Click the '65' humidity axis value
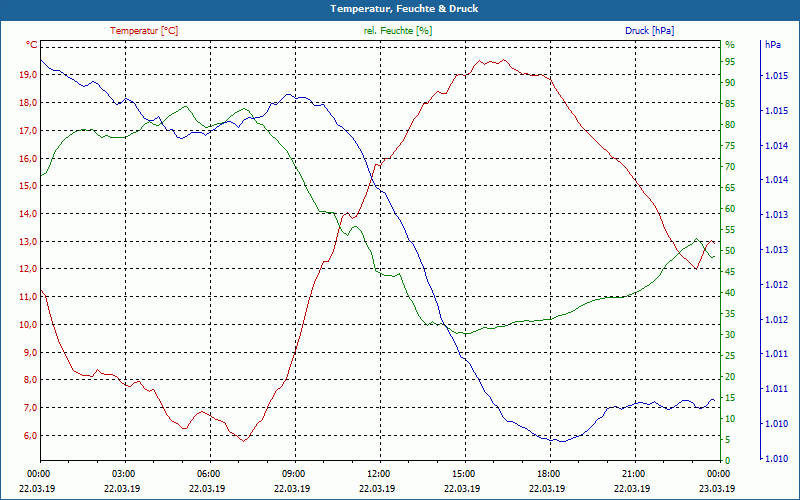The image size is (800, 500). 730,188
